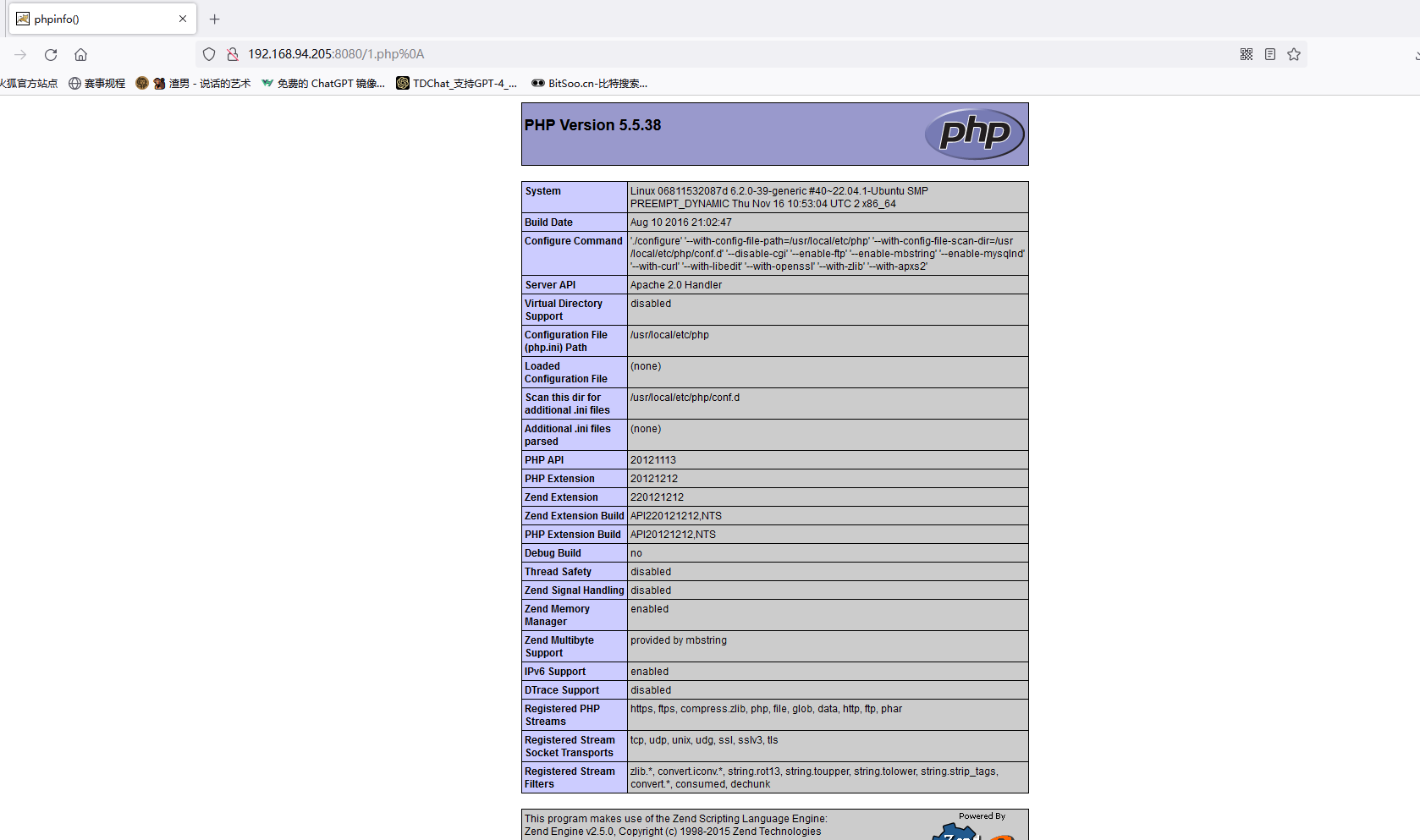Select PHP API value 20121113
The image size is (1420, 840).
(x=653, y=460)
